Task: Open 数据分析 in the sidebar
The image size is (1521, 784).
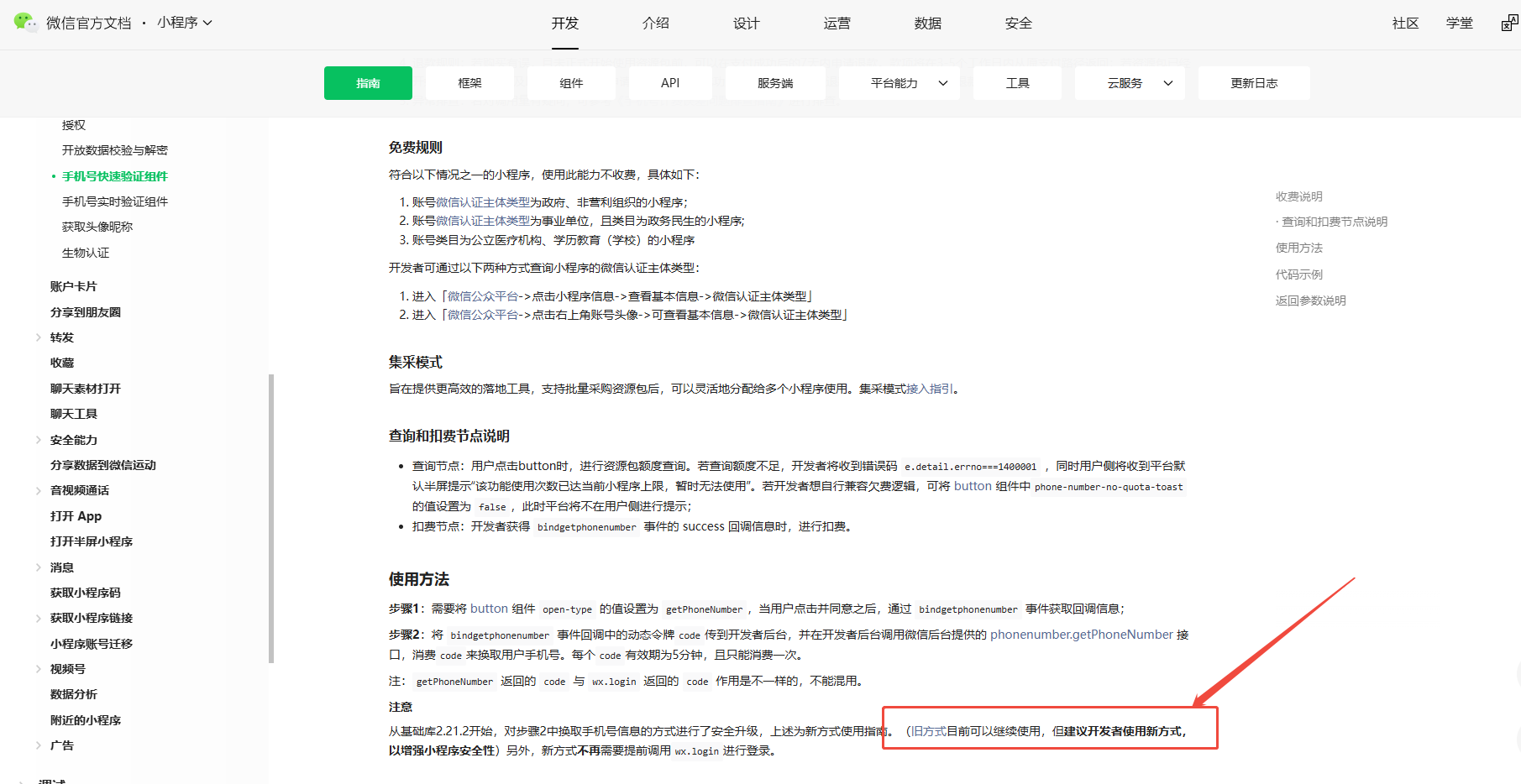Action: 74,694
